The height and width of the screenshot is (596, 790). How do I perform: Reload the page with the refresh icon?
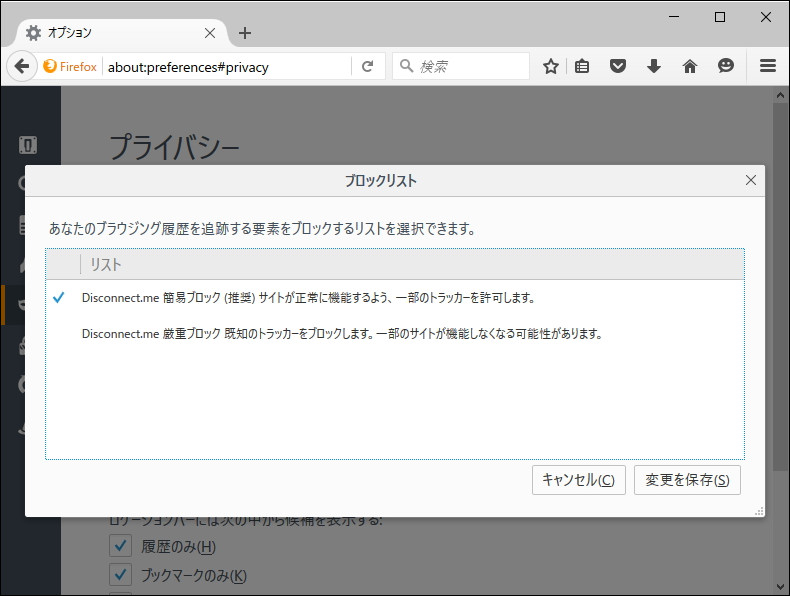pos(368,66)
